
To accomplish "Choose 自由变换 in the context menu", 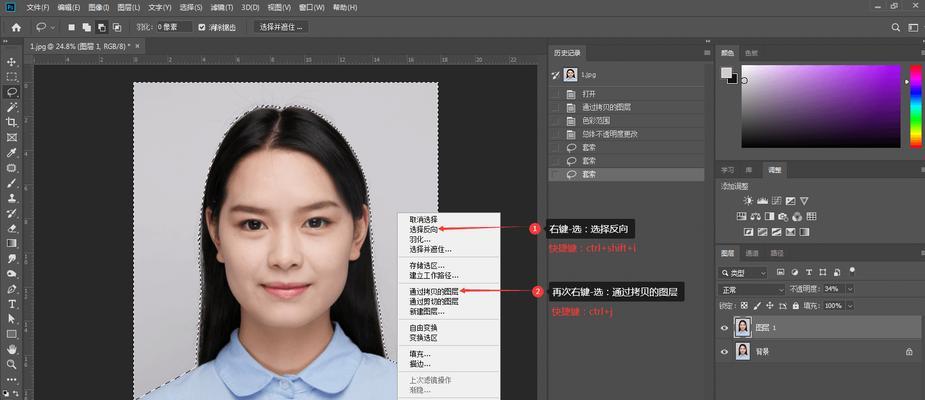I will (x=424, y=327).
